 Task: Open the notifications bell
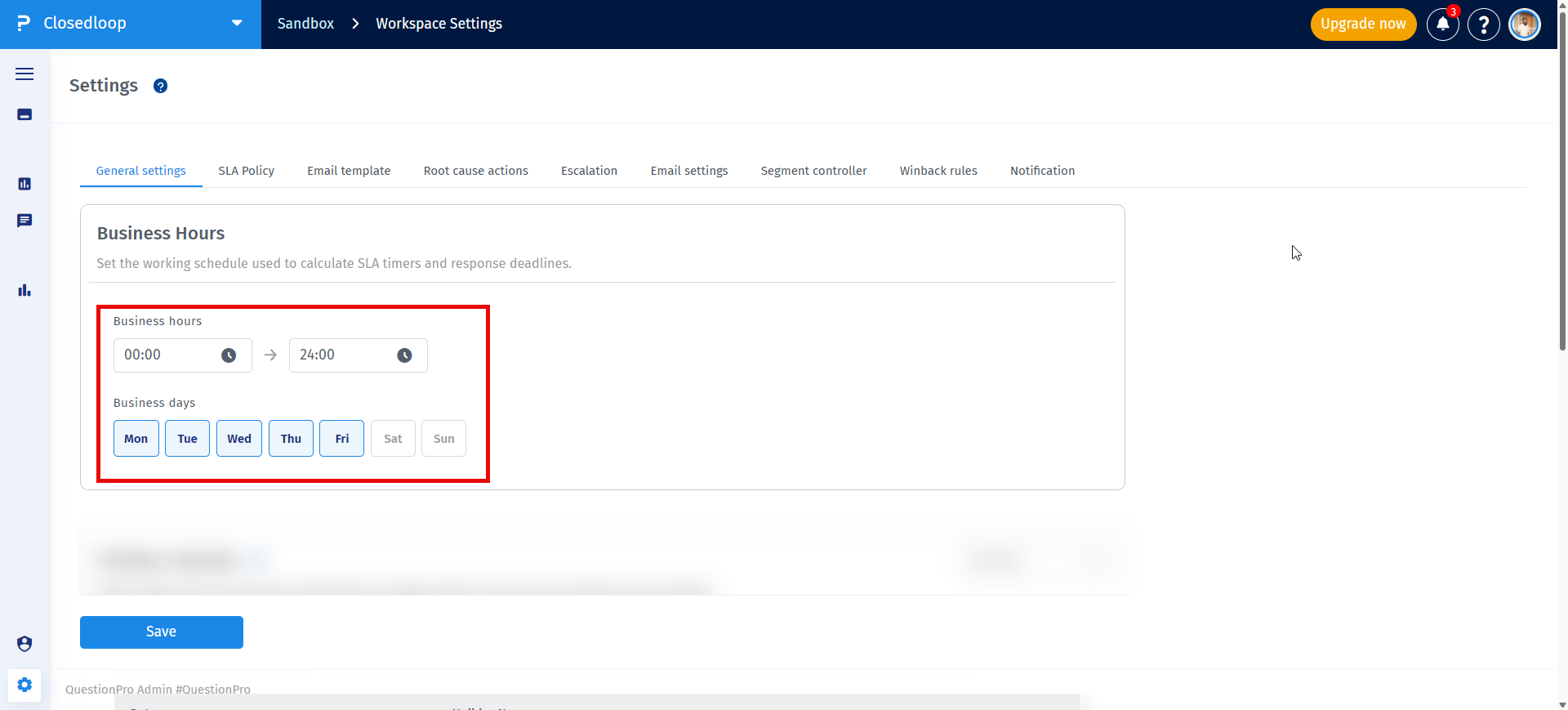coord(1443,25)
